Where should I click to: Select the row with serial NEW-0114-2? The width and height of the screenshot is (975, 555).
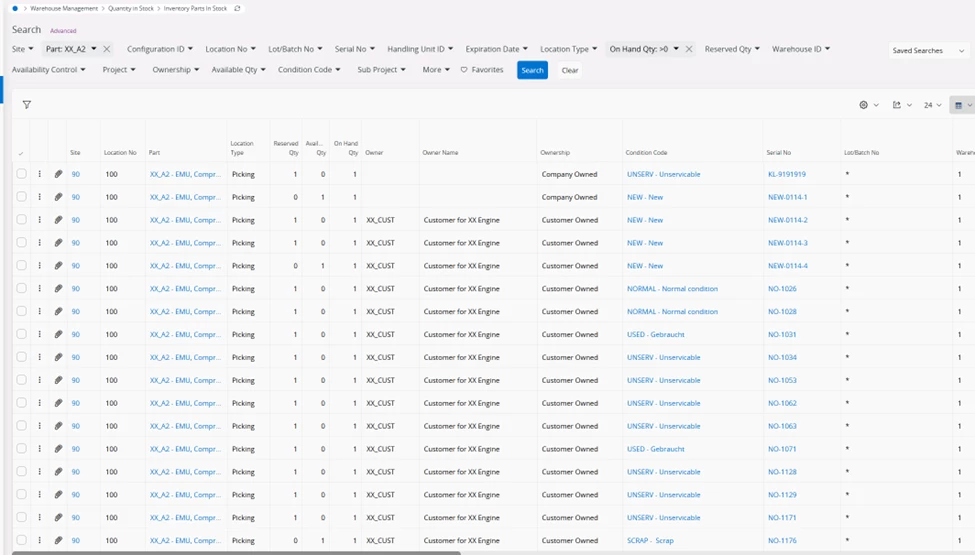coord(22,220)
